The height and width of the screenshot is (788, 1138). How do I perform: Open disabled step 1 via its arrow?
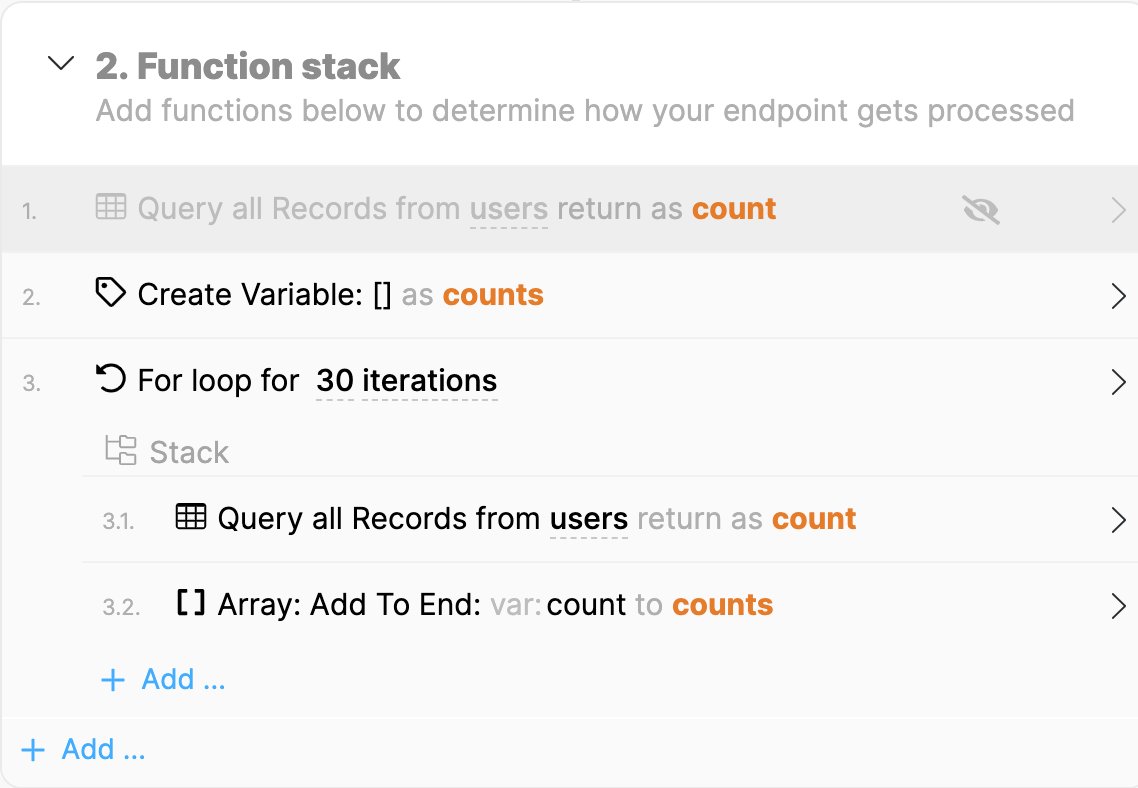pyautogui.click(x=1118, y=210)
